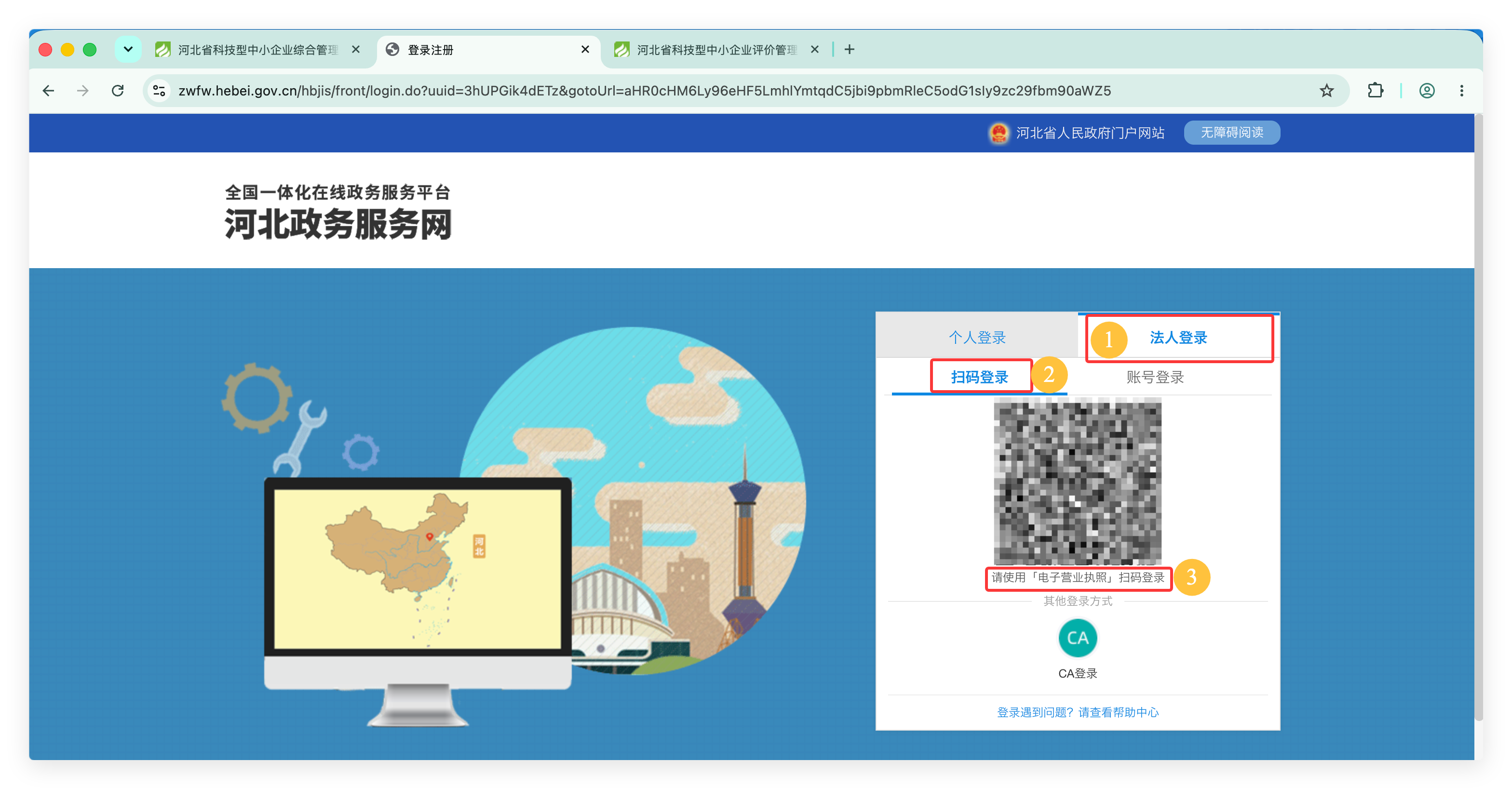
Task: Open the extensions puzzle icon
Action: tap(1375, 90)
